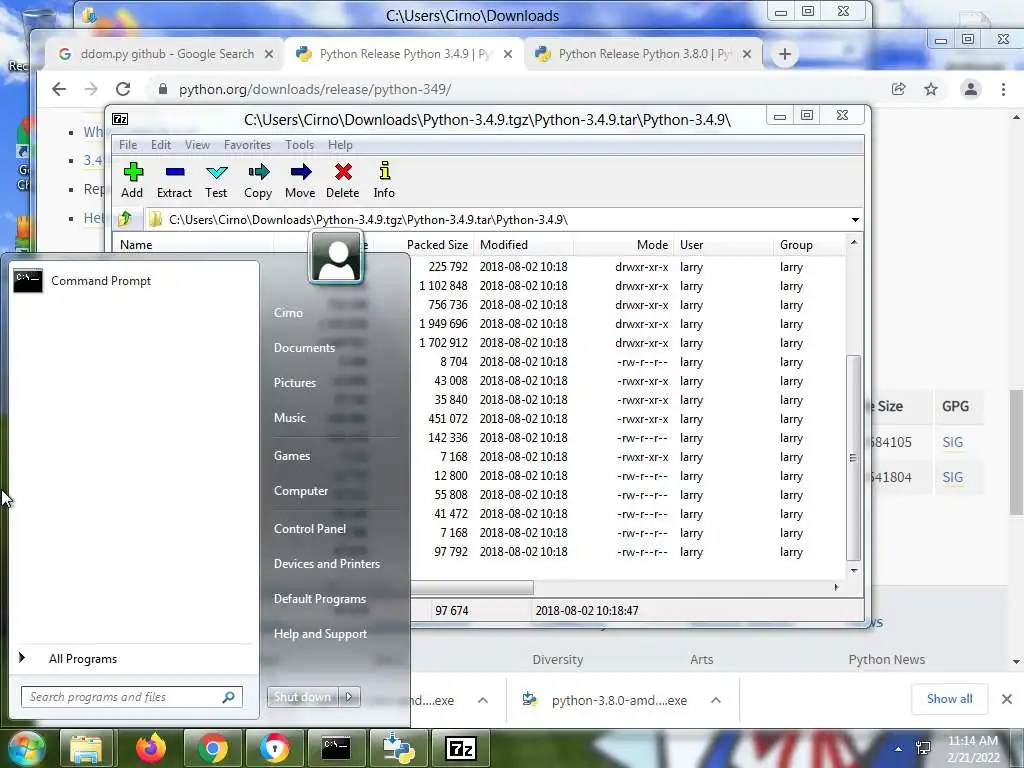The width and height of the screenshot is (1024, 768).
Task: Click the user account picture in Start menu
Action: click(x=336, y=257)
